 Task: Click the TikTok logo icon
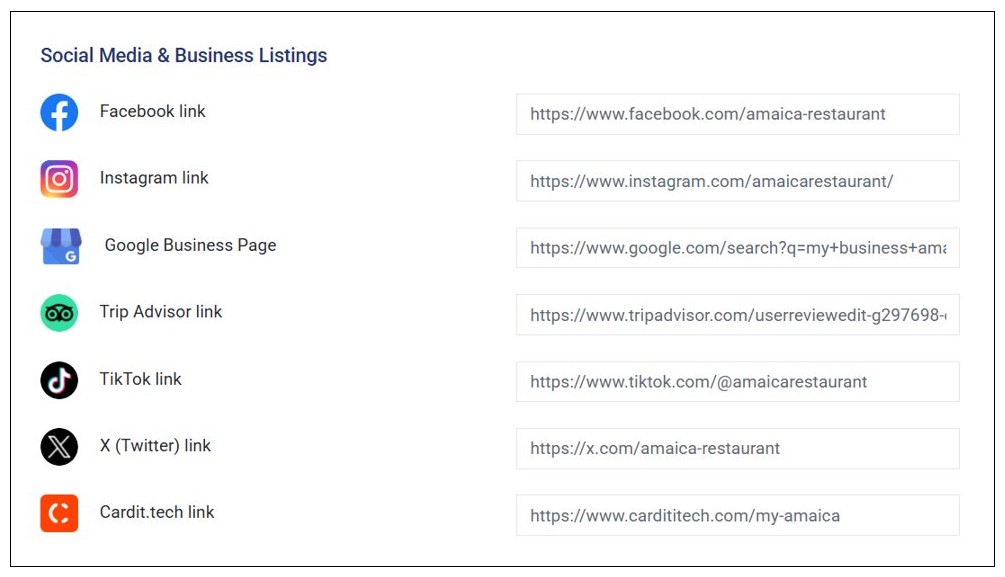[x=59, y=380]
